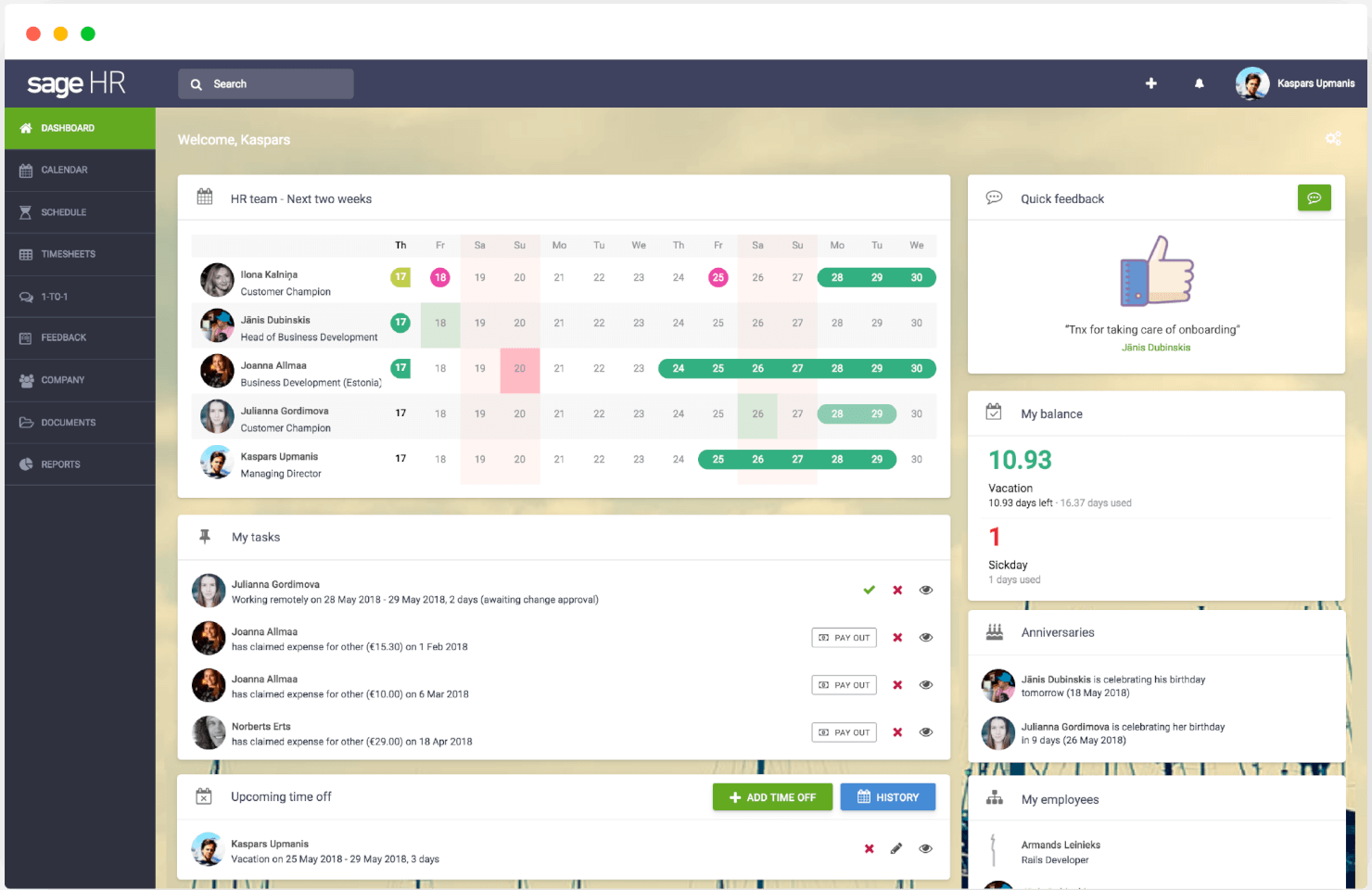The width and height of the screenshot is (1372, 890).
Task: Edit Kaspars Upmanis's vacation with the pencil icon
Action: coord(896,848)
